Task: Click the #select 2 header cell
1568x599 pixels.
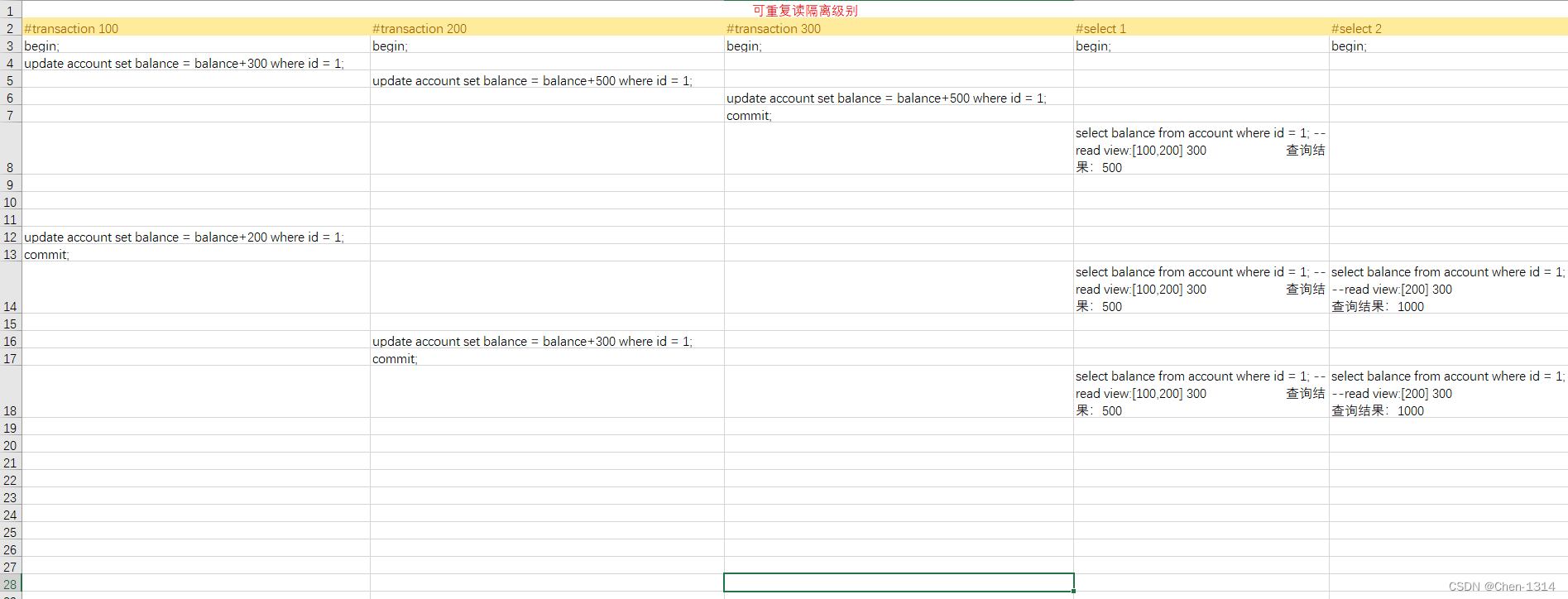Action: (x=1448, y=27)
